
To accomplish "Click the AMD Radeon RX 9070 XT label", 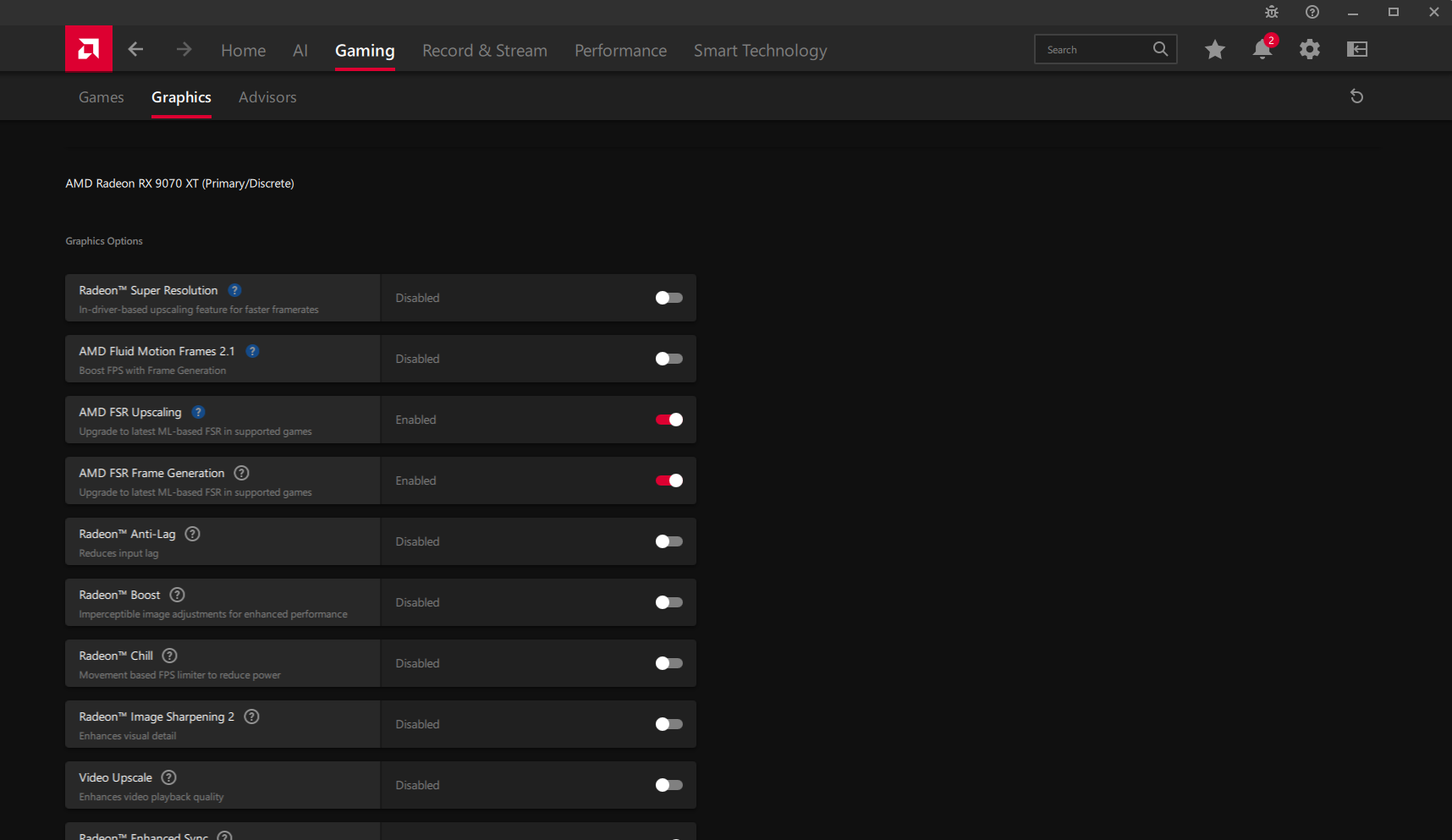I will click(x=179, y=184).
